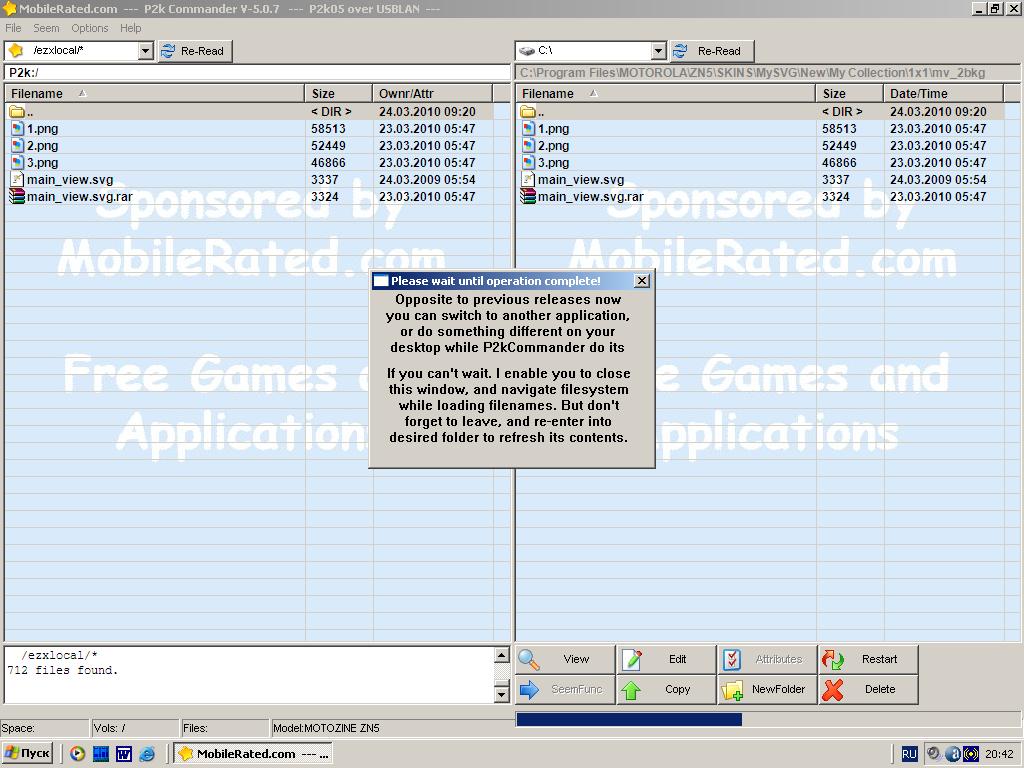Click size 46866 in the local panel

[x=839, y=163]
